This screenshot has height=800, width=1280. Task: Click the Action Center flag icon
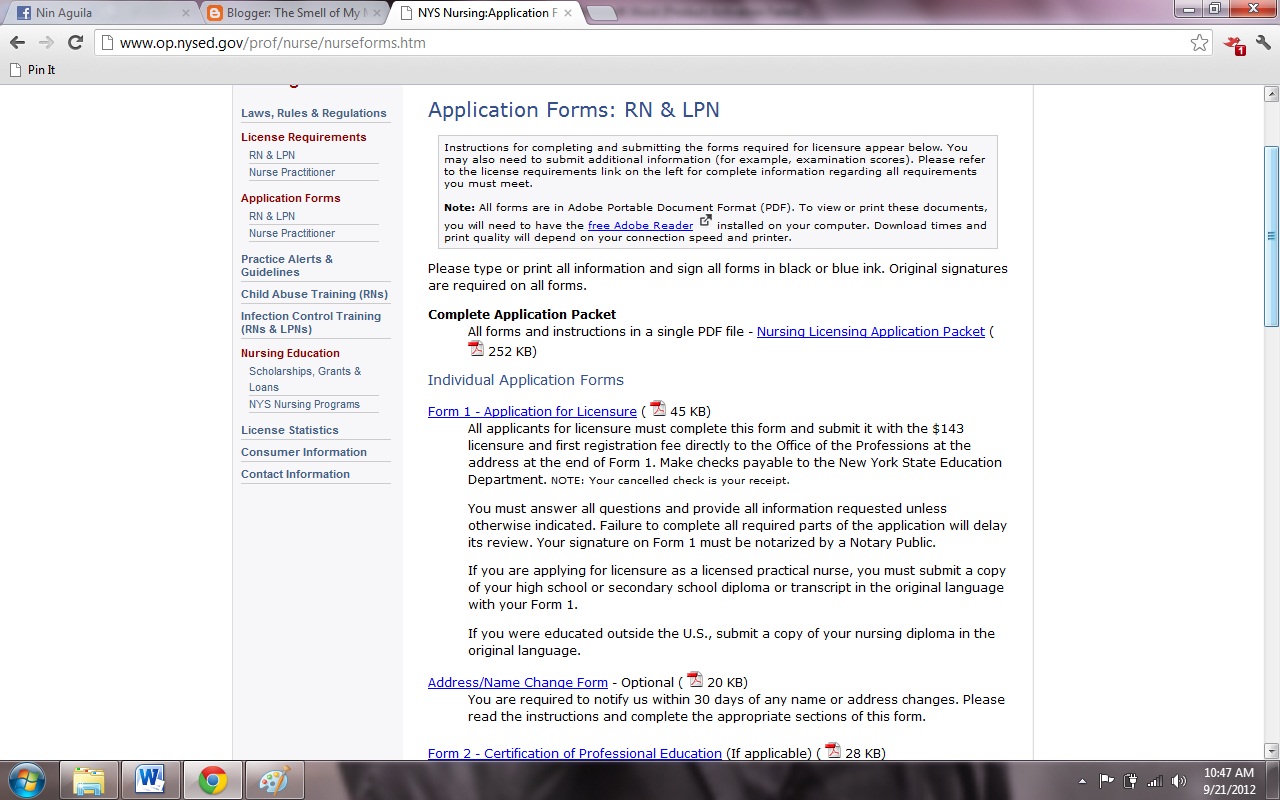pos(1107,781)
